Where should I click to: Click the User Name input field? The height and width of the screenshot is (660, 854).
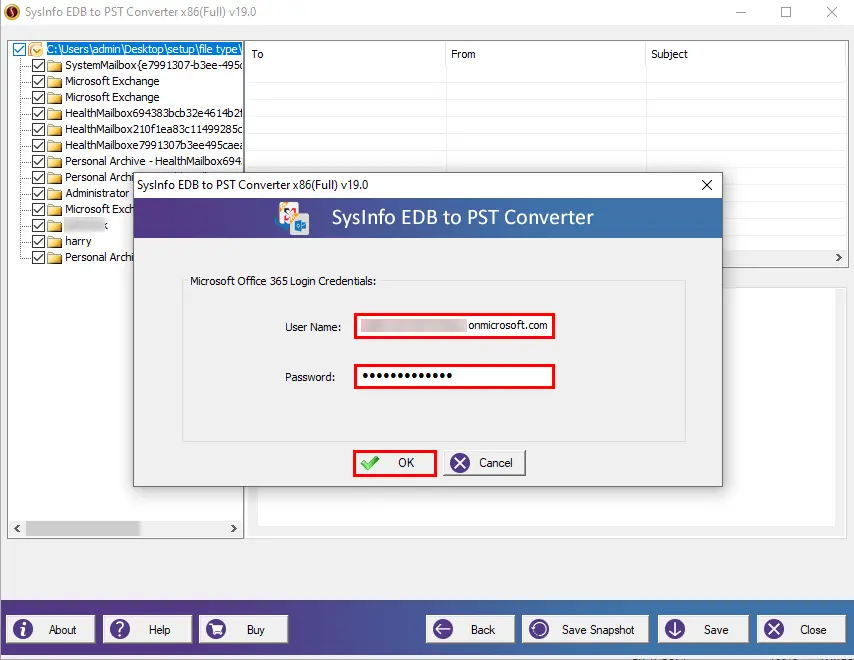(x=454, y=326)
